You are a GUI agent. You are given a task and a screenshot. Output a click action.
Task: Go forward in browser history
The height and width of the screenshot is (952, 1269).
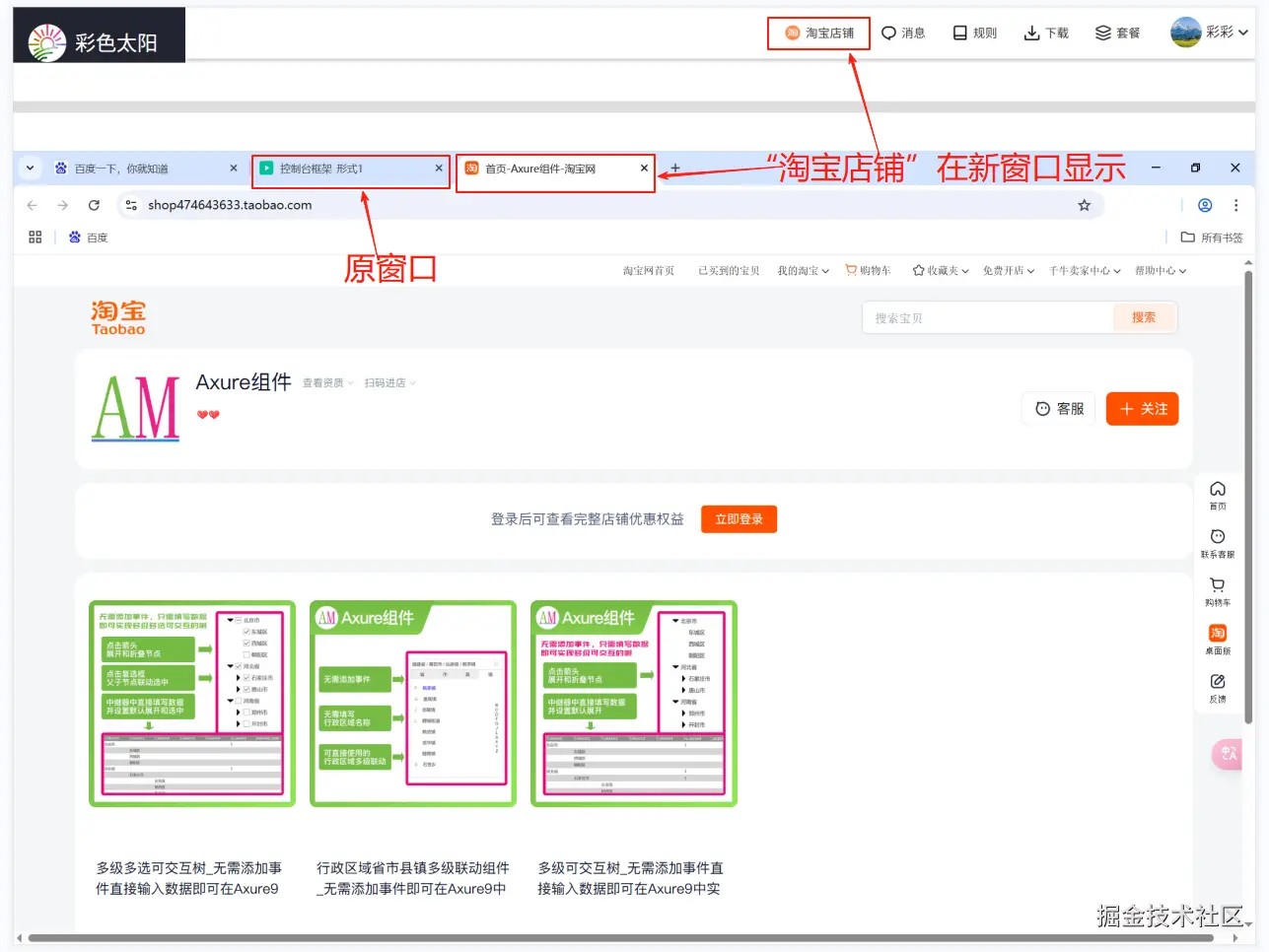[63, 205]
